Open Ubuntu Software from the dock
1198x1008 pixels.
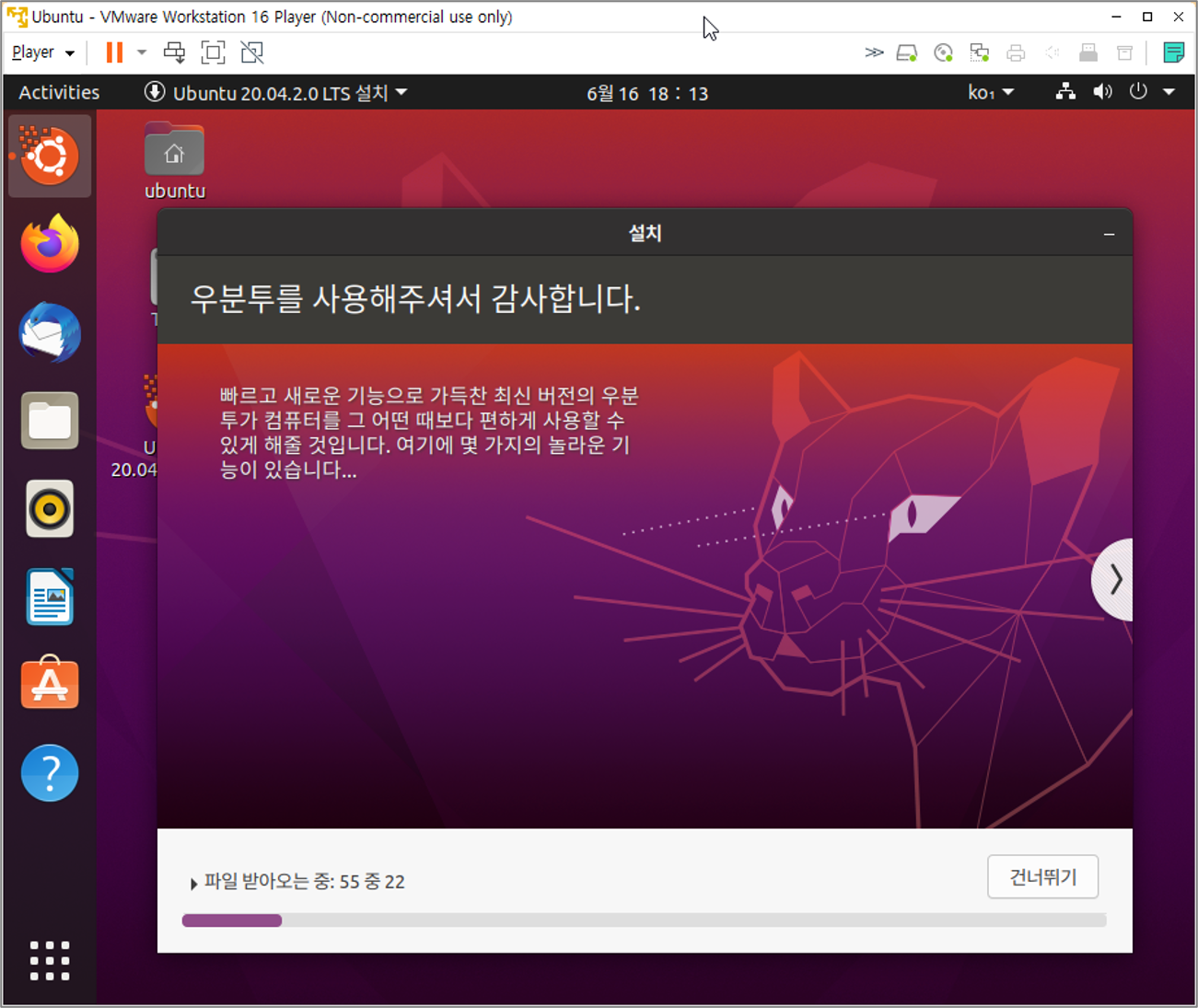50,684
